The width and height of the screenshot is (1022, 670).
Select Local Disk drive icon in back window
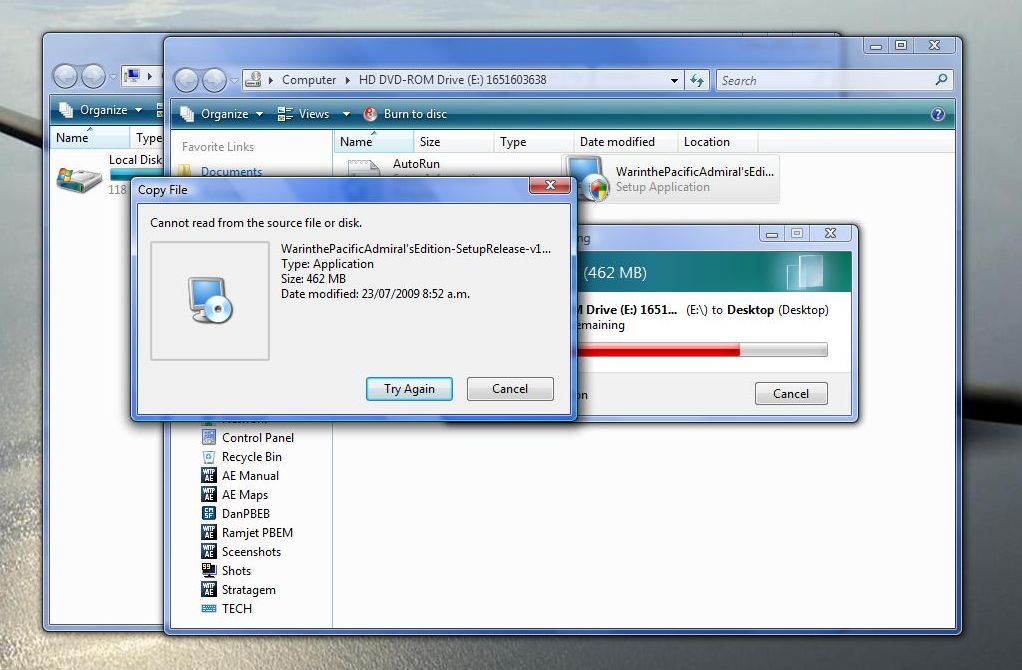pos(79,179)
